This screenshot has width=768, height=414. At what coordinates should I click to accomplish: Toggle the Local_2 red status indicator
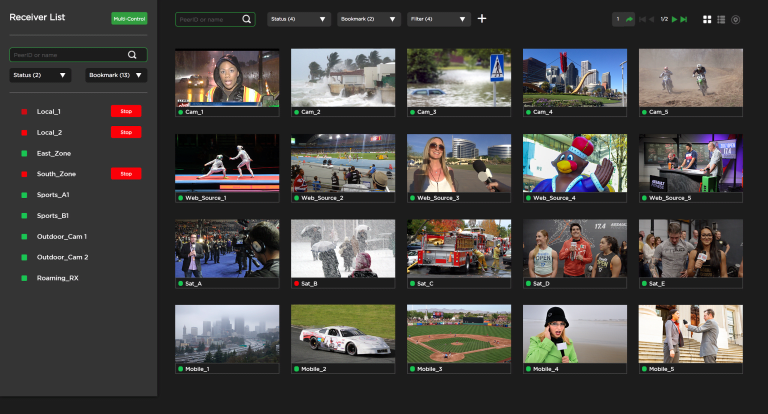(24, 132)
